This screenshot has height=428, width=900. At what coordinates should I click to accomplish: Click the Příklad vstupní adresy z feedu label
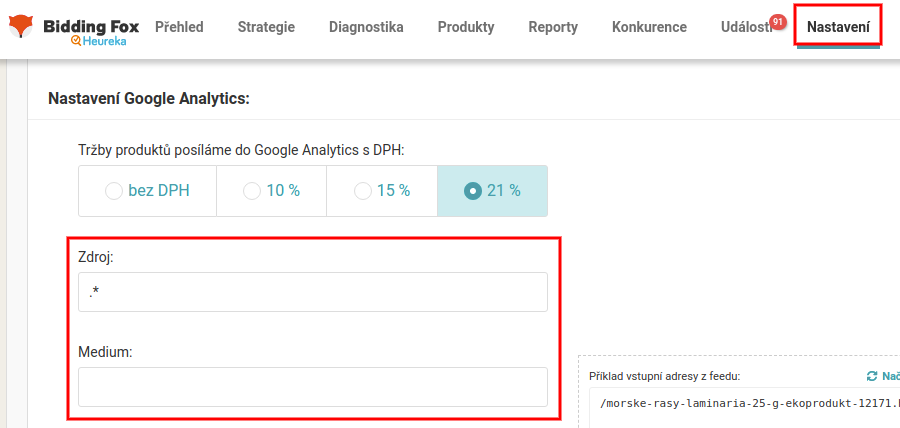665,377
